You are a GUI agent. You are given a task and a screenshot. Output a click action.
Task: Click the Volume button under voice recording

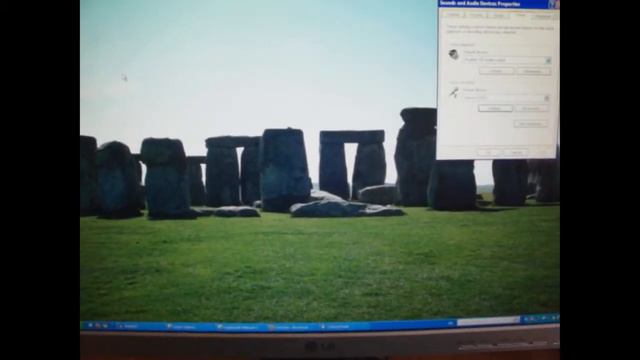click(495, 108)
